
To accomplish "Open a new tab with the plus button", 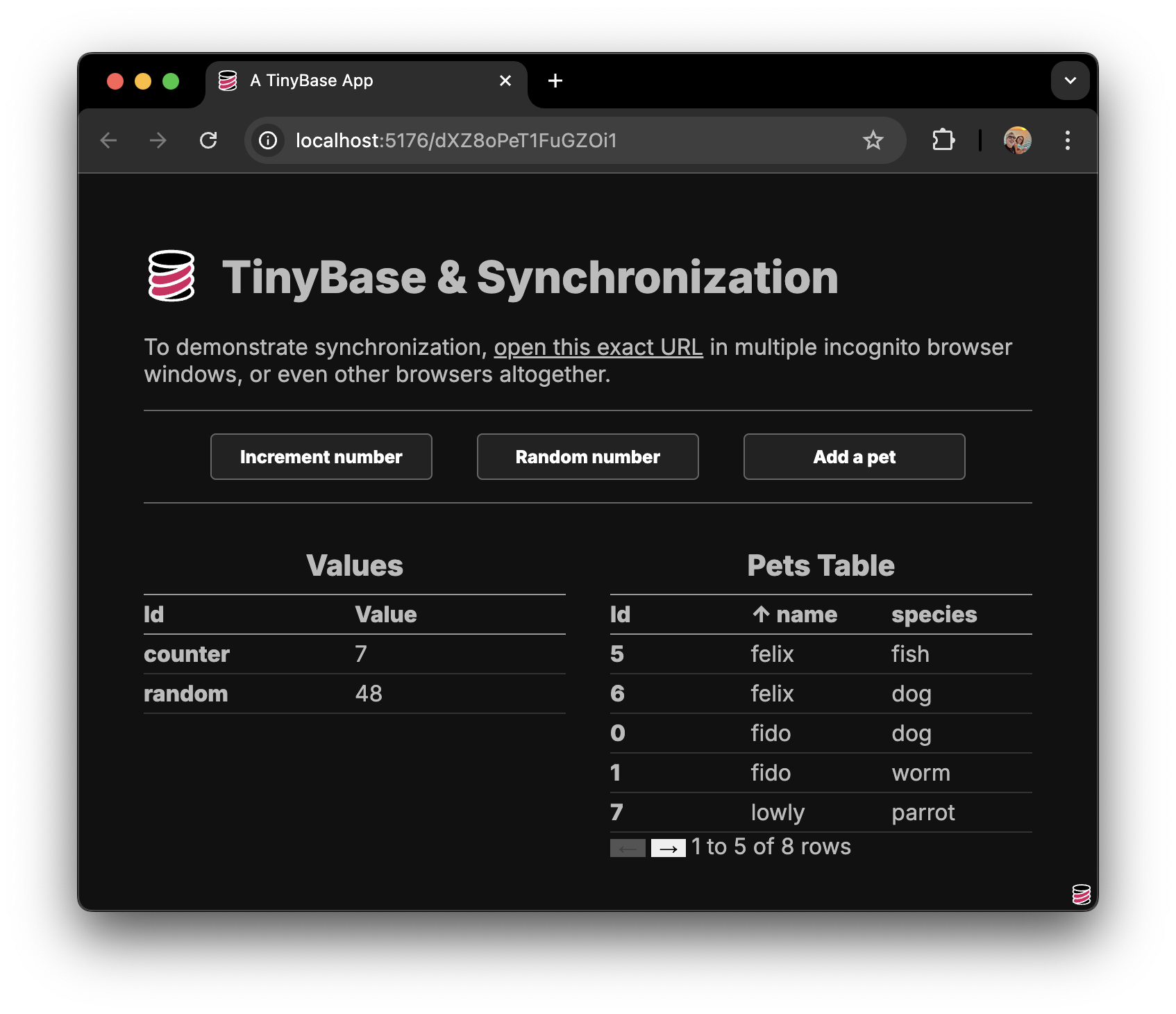I will point(555,81).
